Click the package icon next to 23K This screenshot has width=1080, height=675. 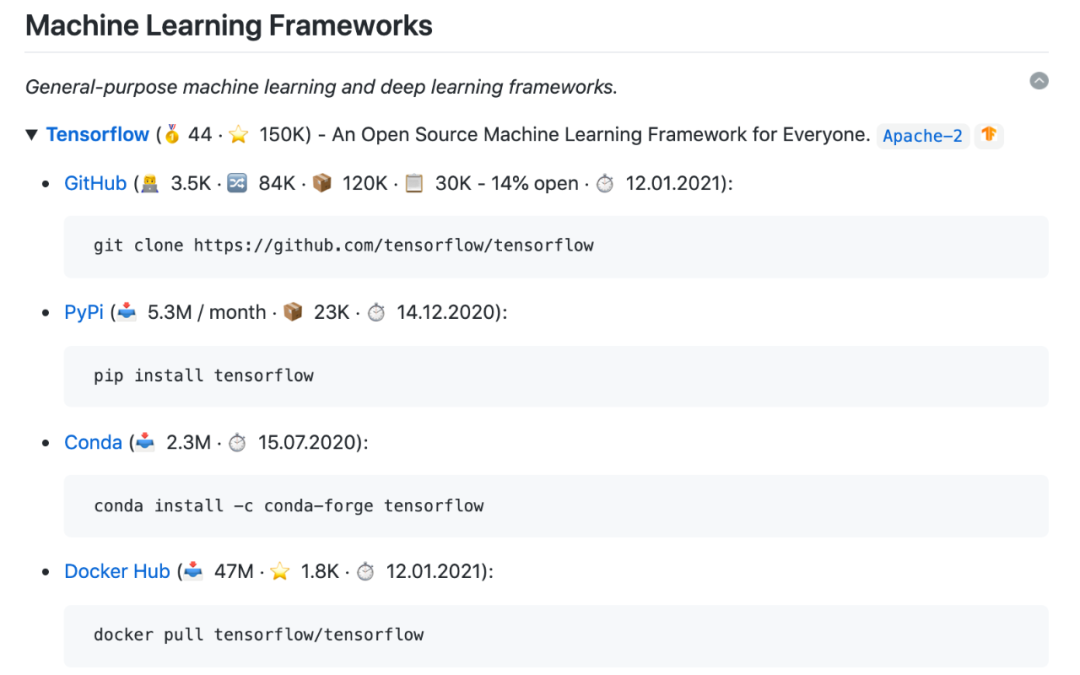click(x=293, y=311)
